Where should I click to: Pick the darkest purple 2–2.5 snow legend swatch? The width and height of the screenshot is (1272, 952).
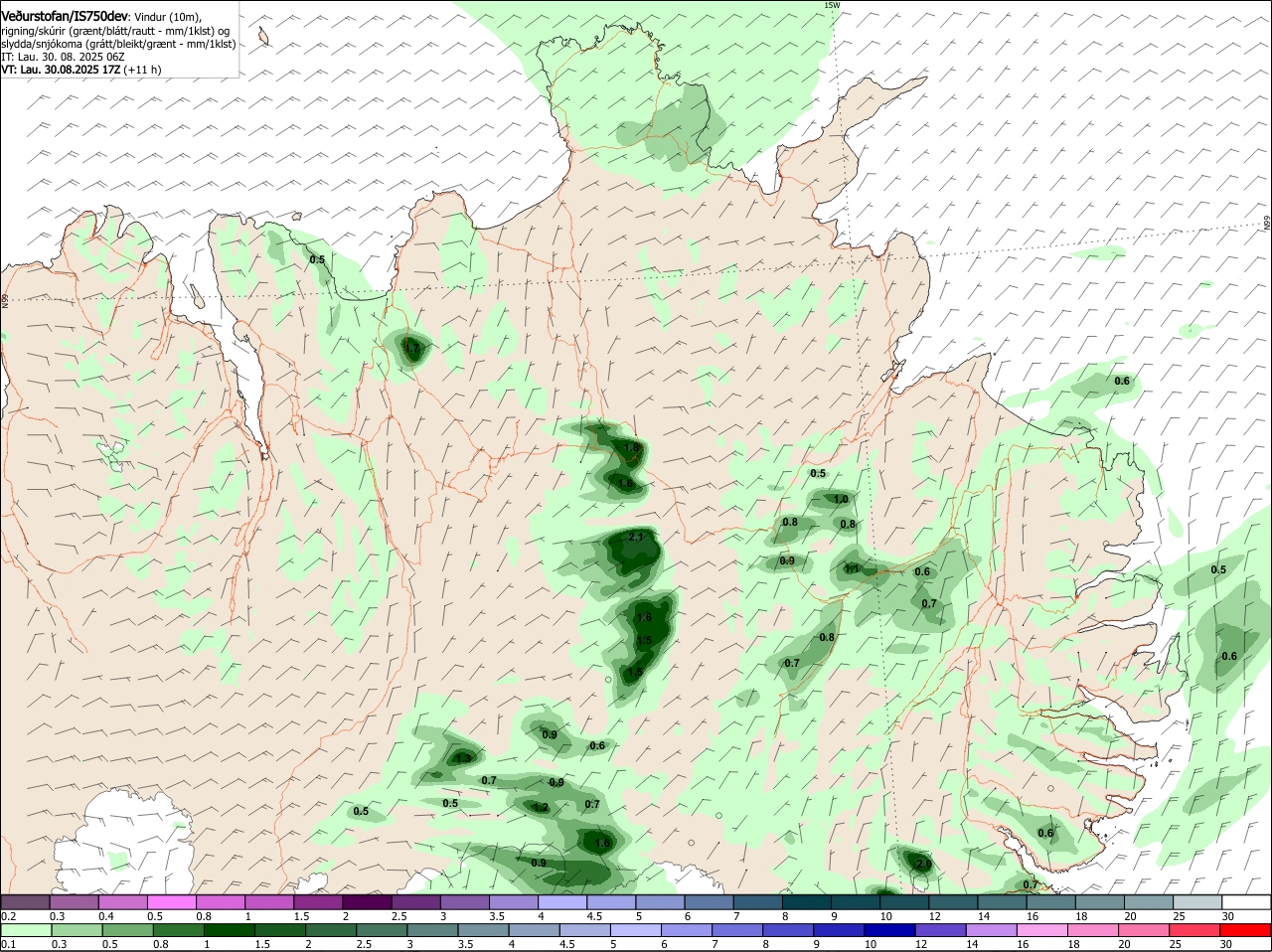point(370,901)
